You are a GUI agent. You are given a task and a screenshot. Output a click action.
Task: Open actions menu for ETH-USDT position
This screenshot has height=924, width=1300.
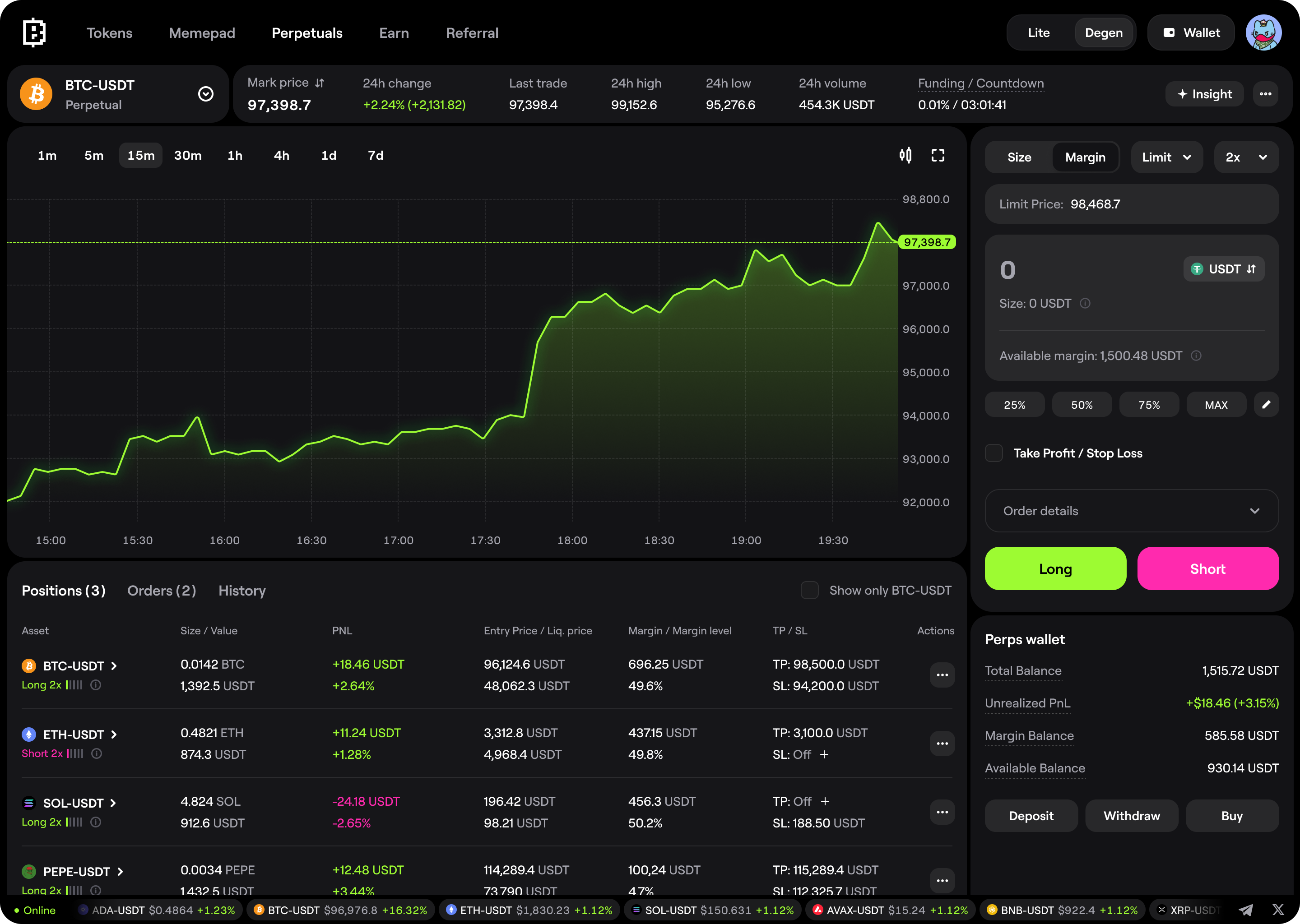(x=942, y=744)
